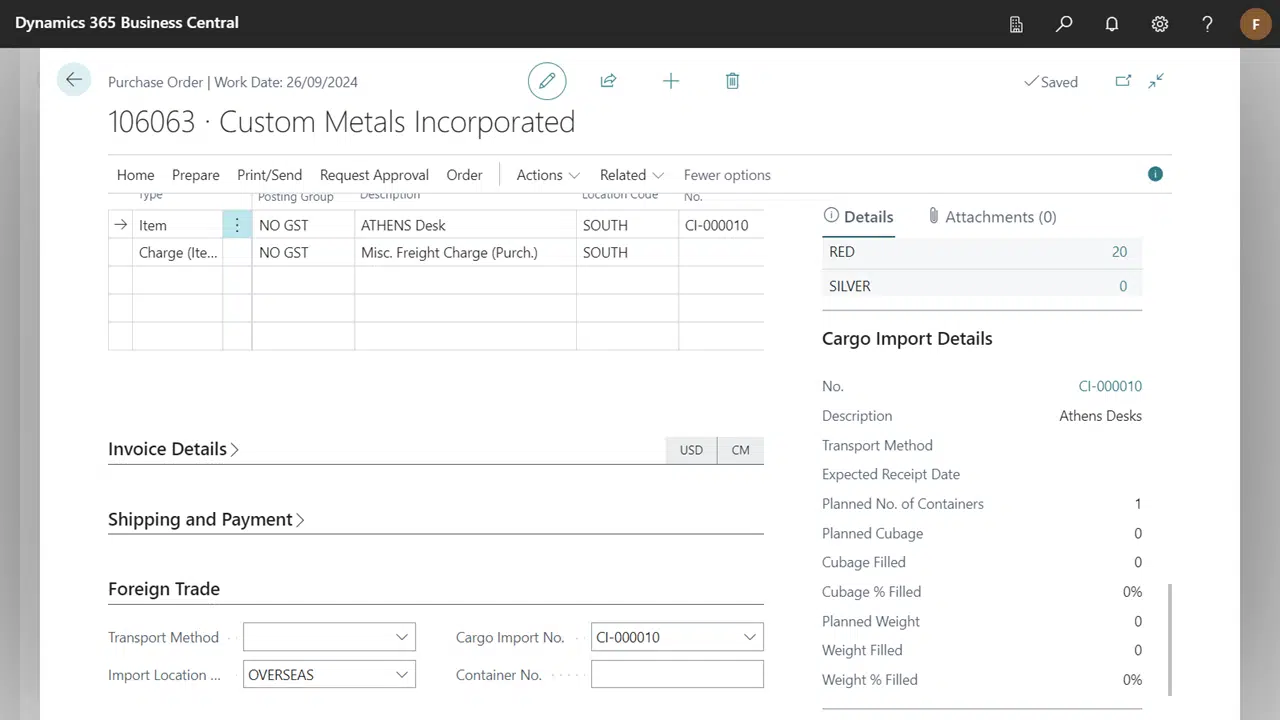Click the Container No. input field

point(677,675)
